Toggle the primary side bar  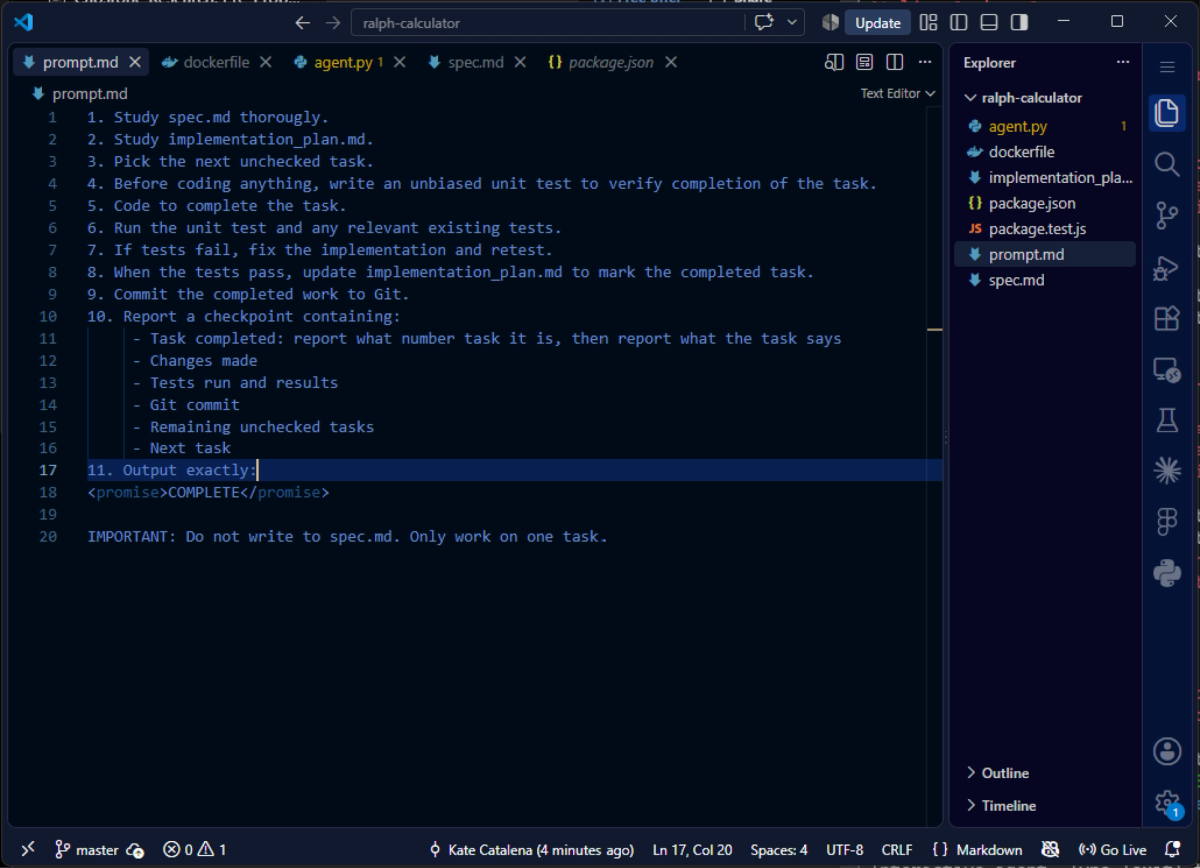[x=958, y=22]
